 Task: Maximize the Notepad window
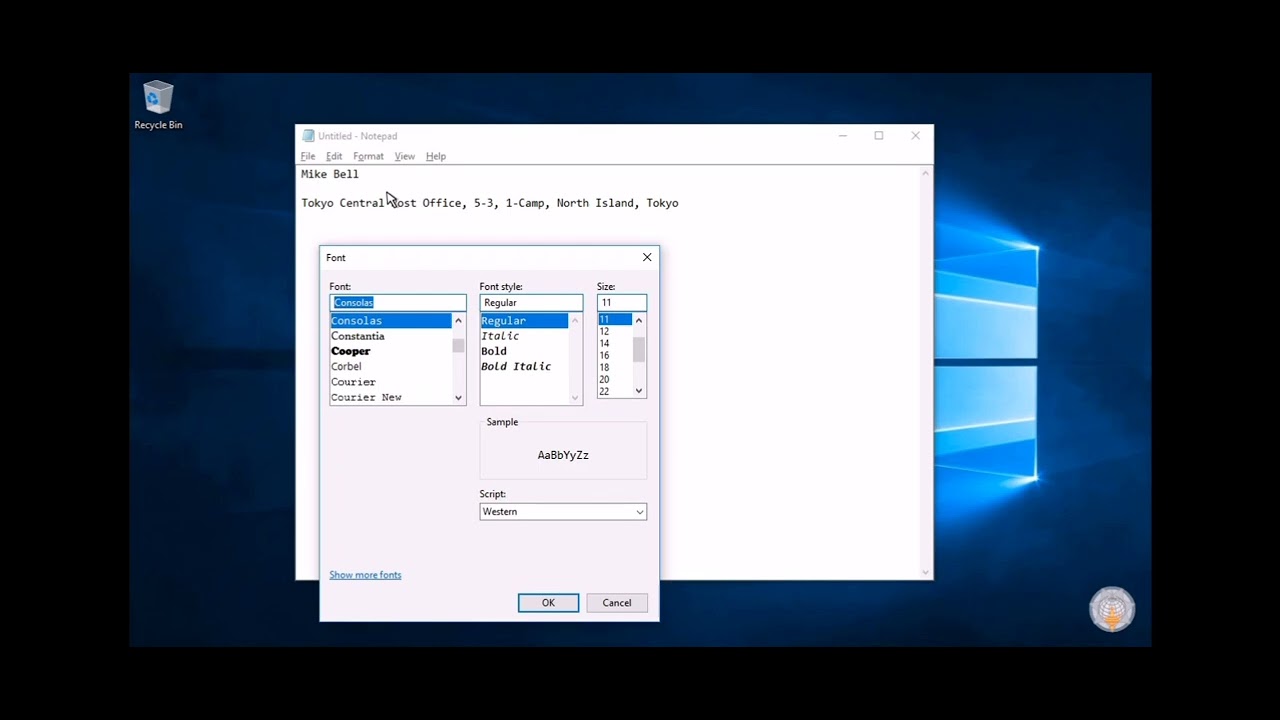pos(879,136)
